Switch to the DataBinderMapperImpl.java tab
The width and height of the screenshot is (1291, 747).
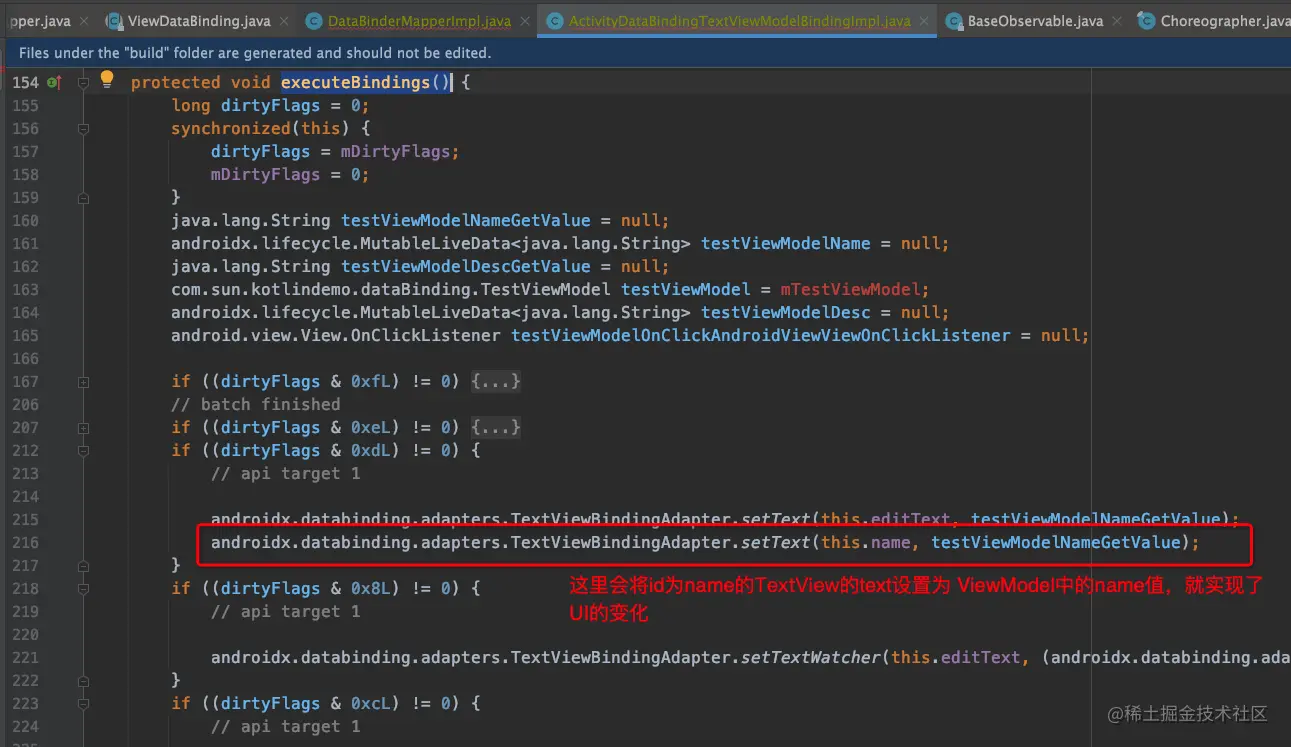[418, 21]
